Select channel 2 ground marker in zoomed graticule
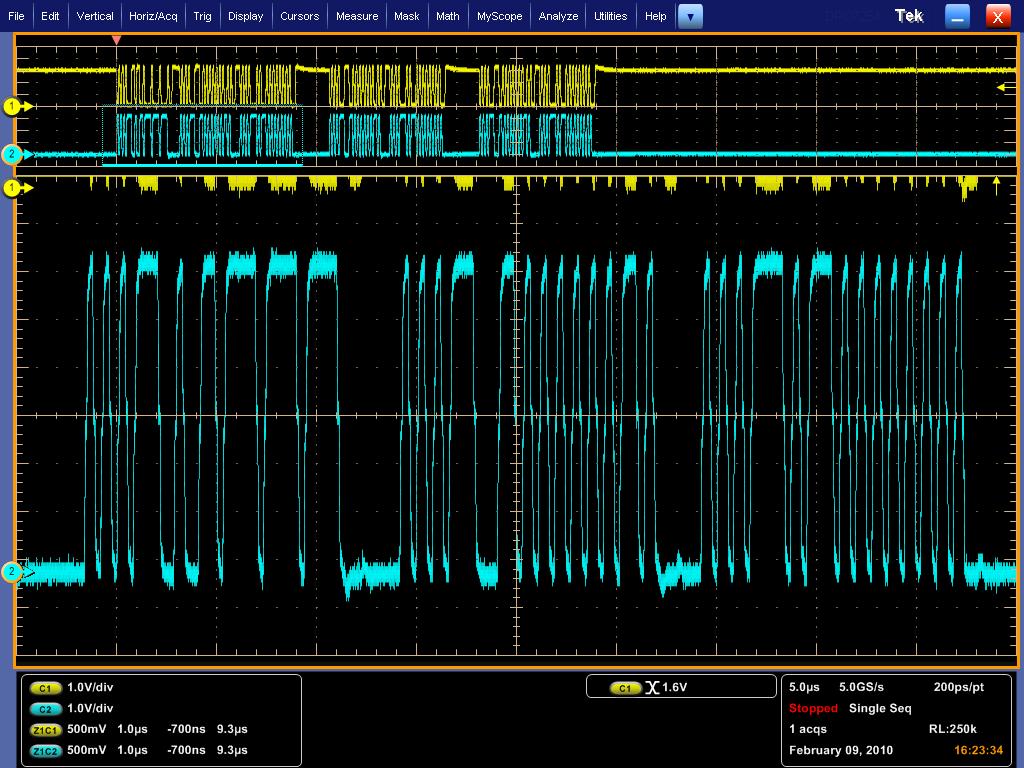1024x768 pixels. click(x=14, y=572)
